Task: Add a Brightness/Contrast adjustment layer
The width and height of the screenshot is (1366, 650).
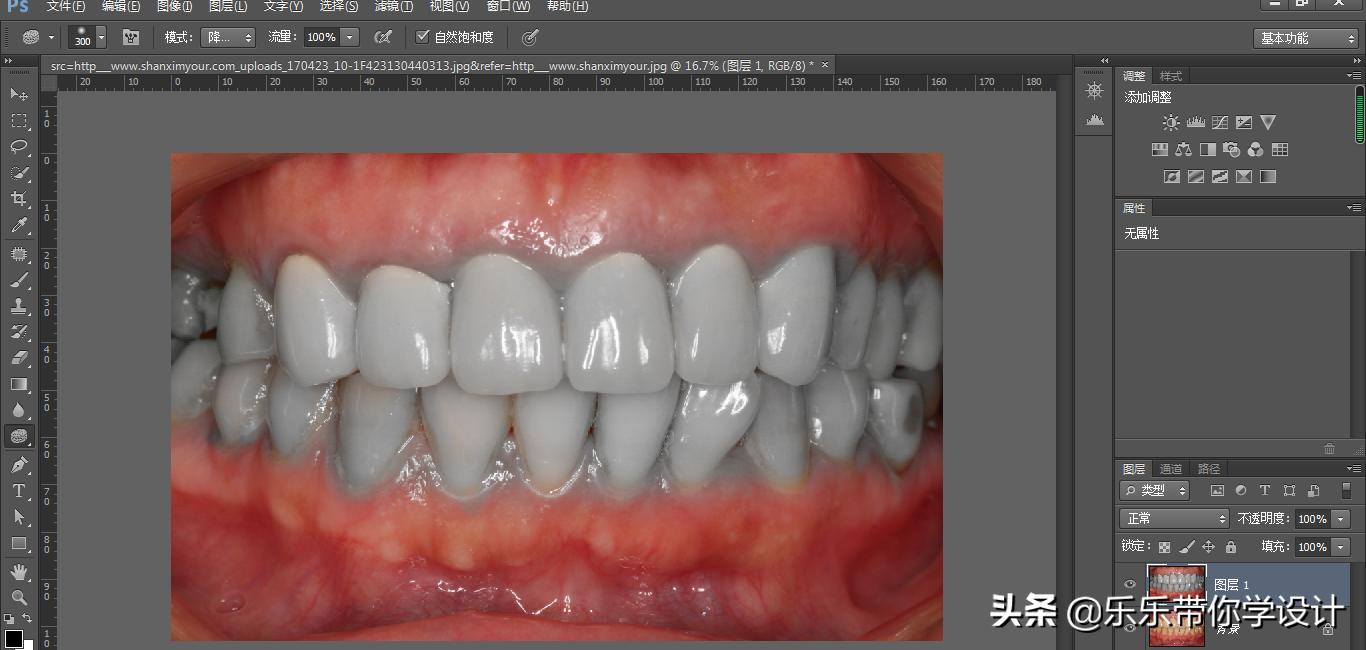Action: tap(1169, 122)
